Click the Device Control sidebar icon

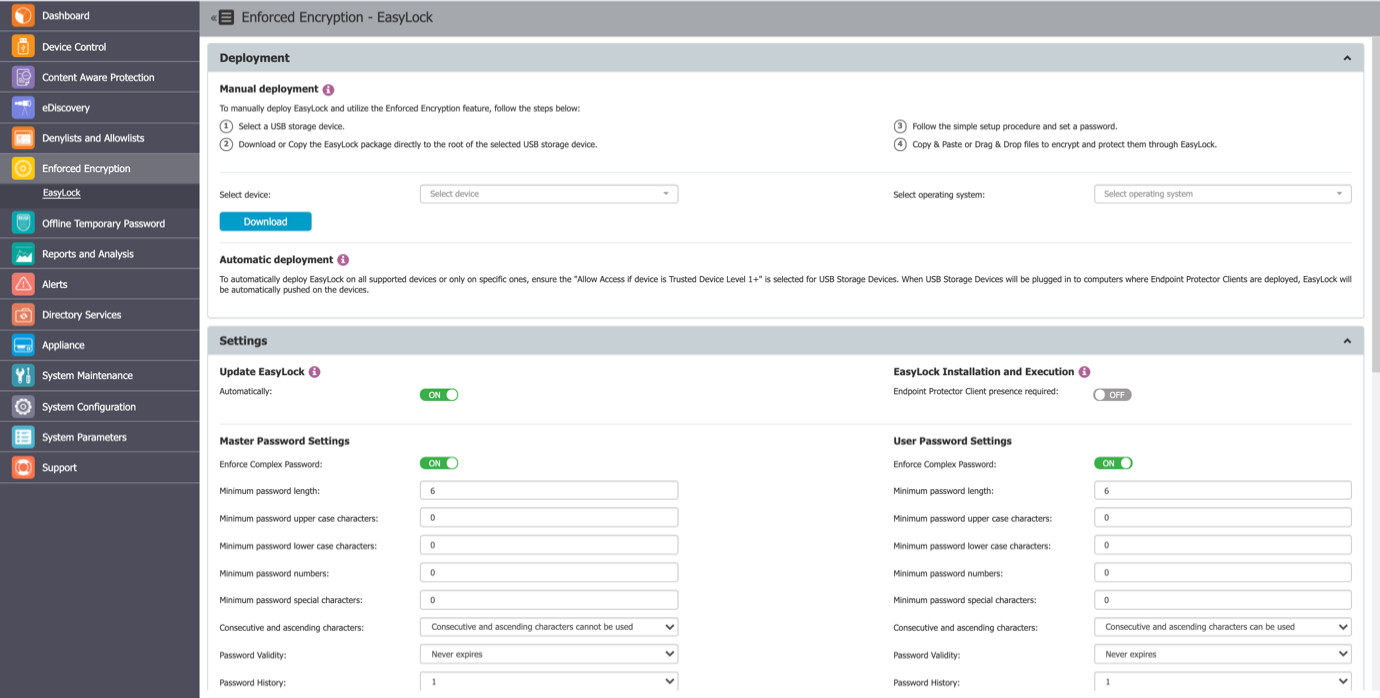point(23,47)
